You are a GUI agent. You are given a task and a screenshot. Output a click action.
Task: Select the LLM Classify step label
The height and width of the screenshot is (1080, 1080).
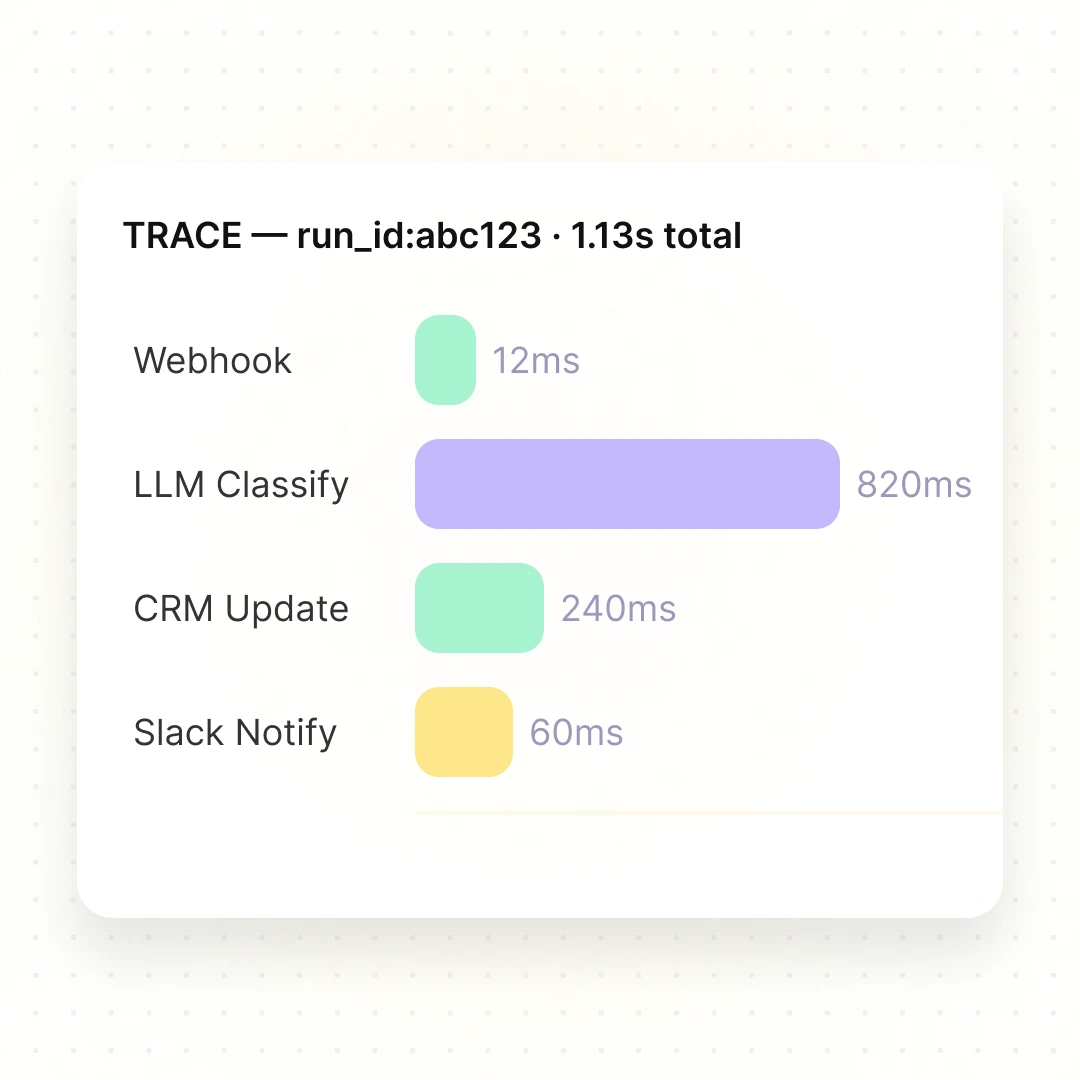(x=241, y=485)
